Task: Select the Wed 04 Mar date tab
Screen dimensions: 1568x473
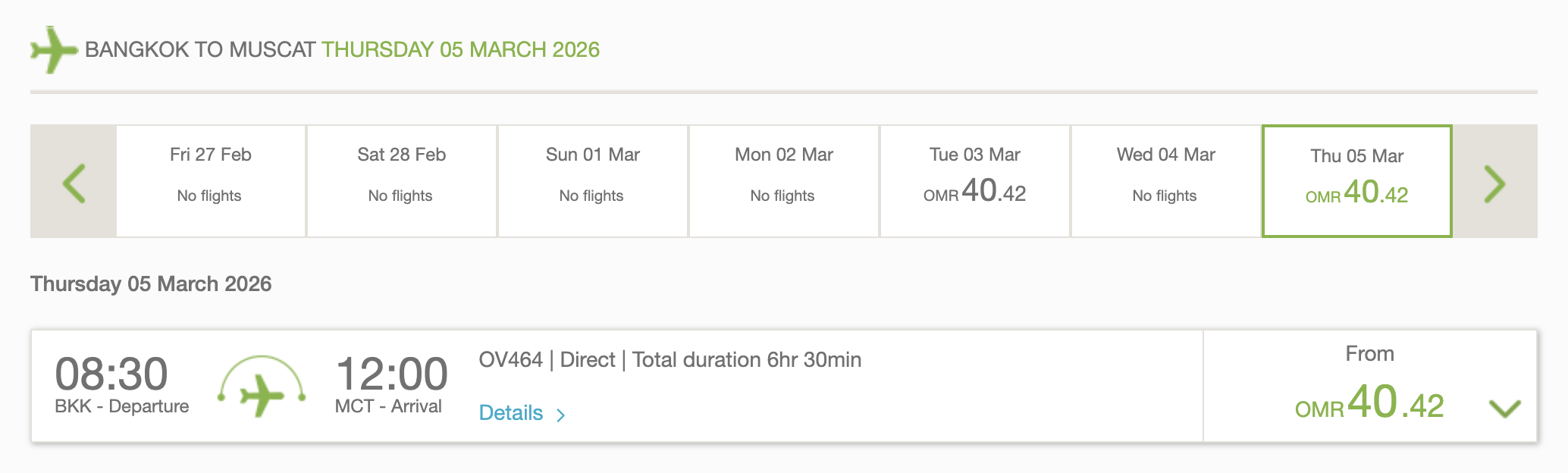Action: click(x=1166, y=181)
